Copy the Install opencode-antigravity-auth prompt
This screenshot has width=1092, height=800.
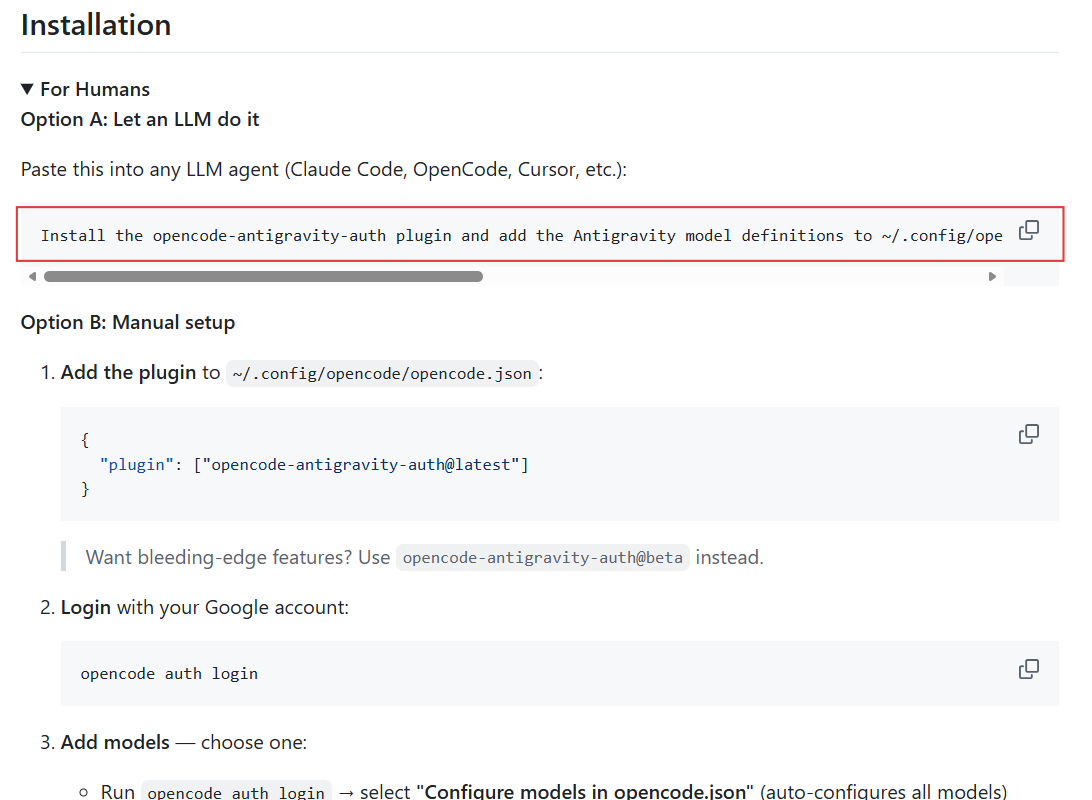(x=1029, y=230)
